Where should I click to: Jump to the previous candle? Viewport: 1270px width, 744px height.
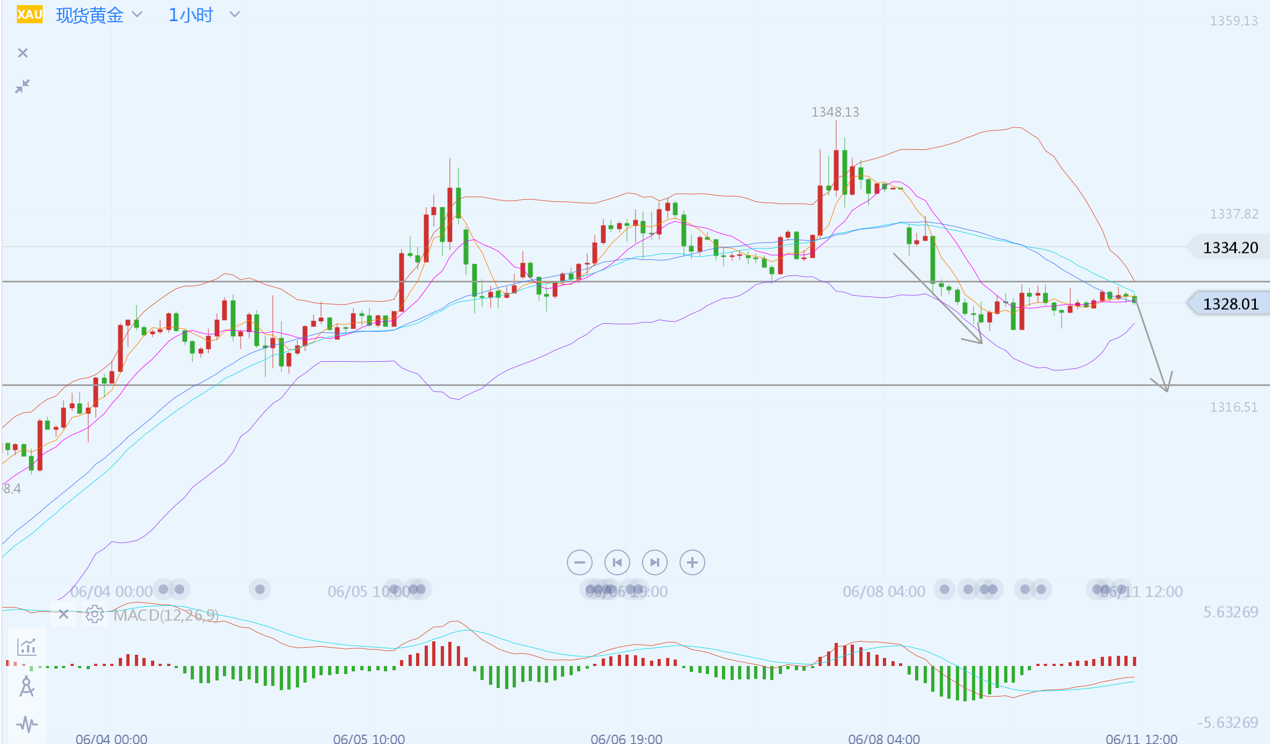pyautogui.click(x=617, y=562)
